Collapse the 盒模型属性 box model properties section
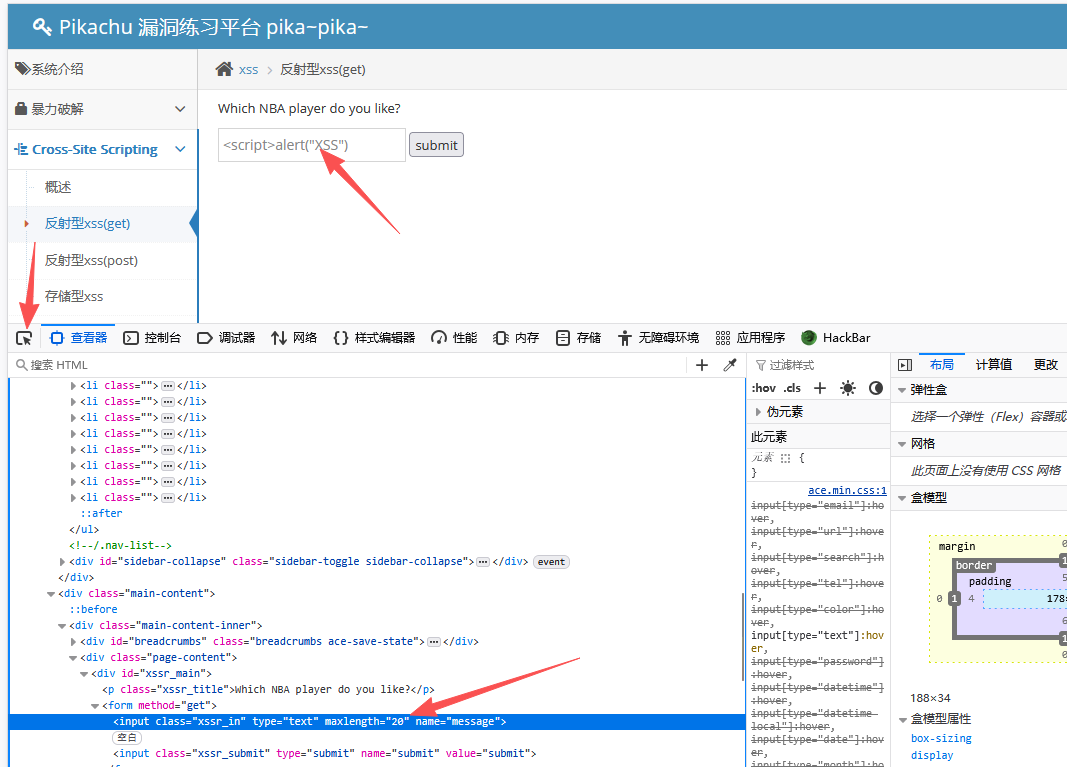The width and height of the screenshot is (1067, 767). pyautogui.click(x=902, y=719)
